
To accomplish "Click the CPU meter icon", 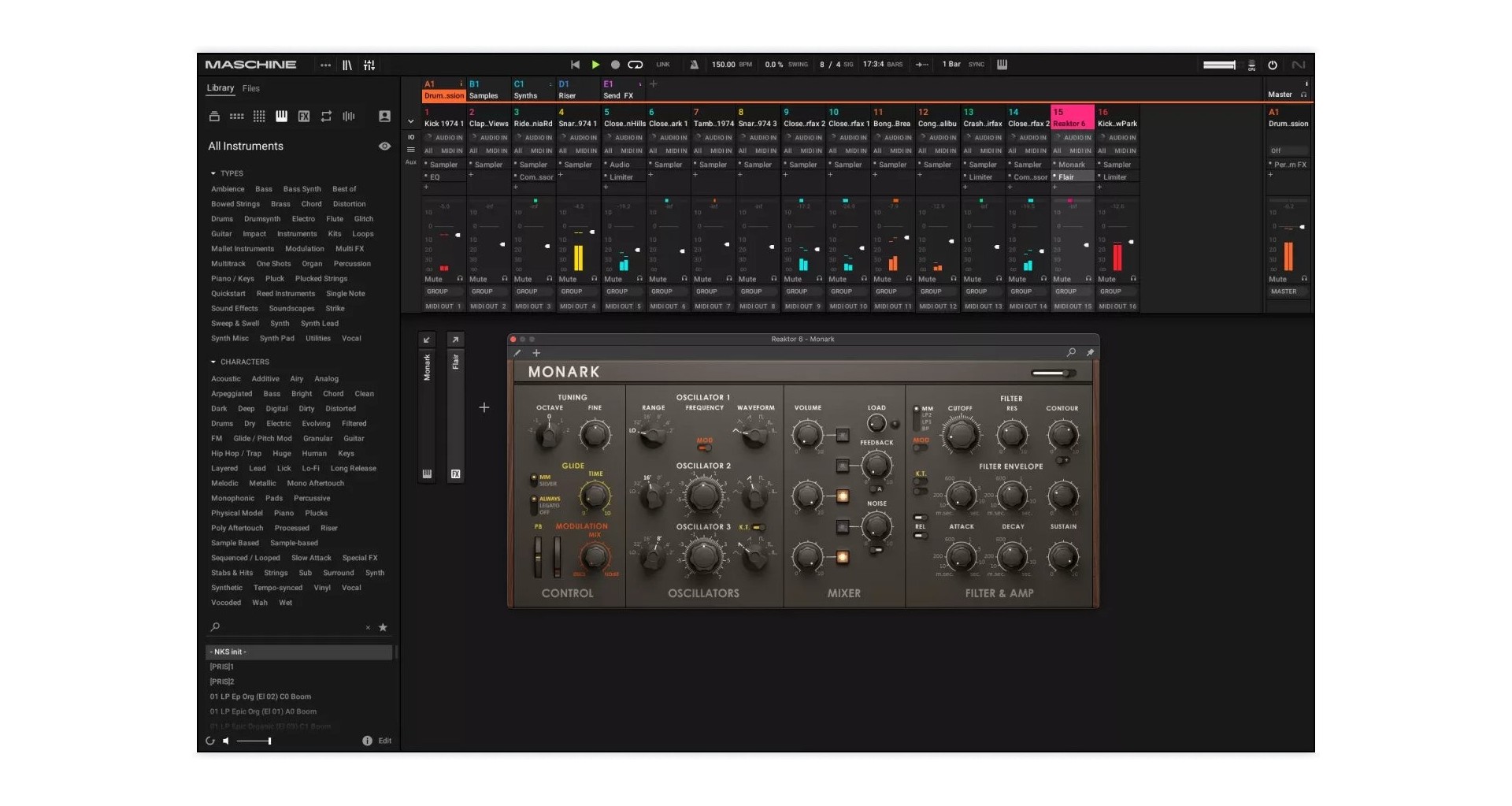I will pos(1251,65).
